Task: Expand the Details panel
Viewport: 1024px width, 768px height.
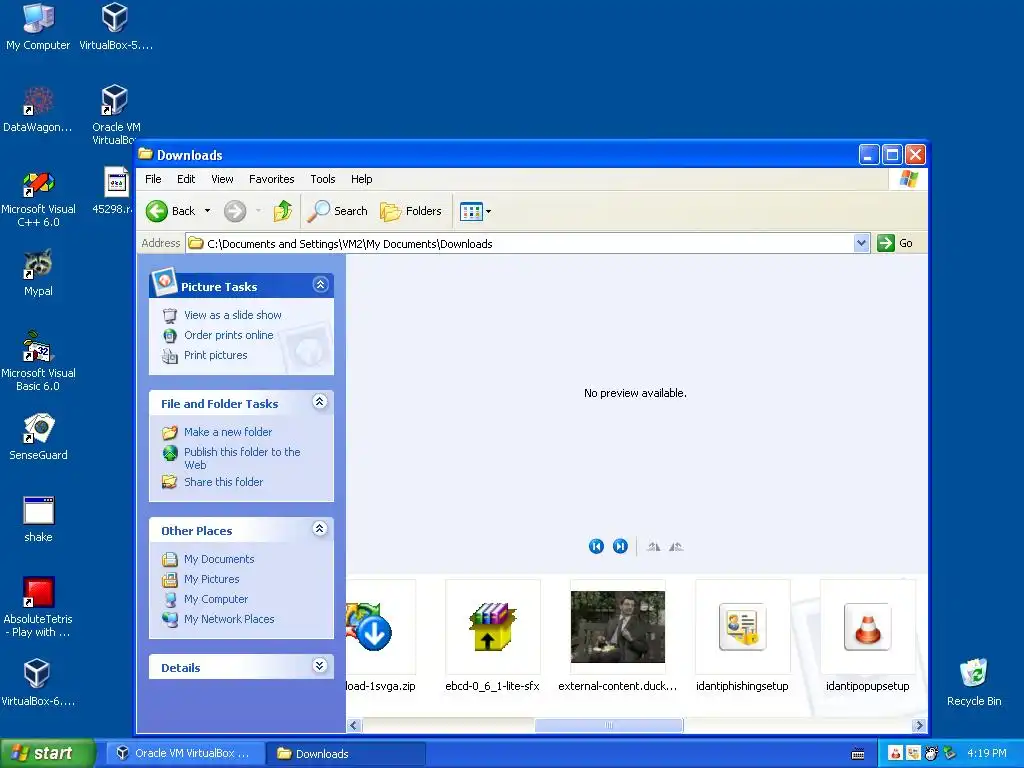Action: click(319, 665)
